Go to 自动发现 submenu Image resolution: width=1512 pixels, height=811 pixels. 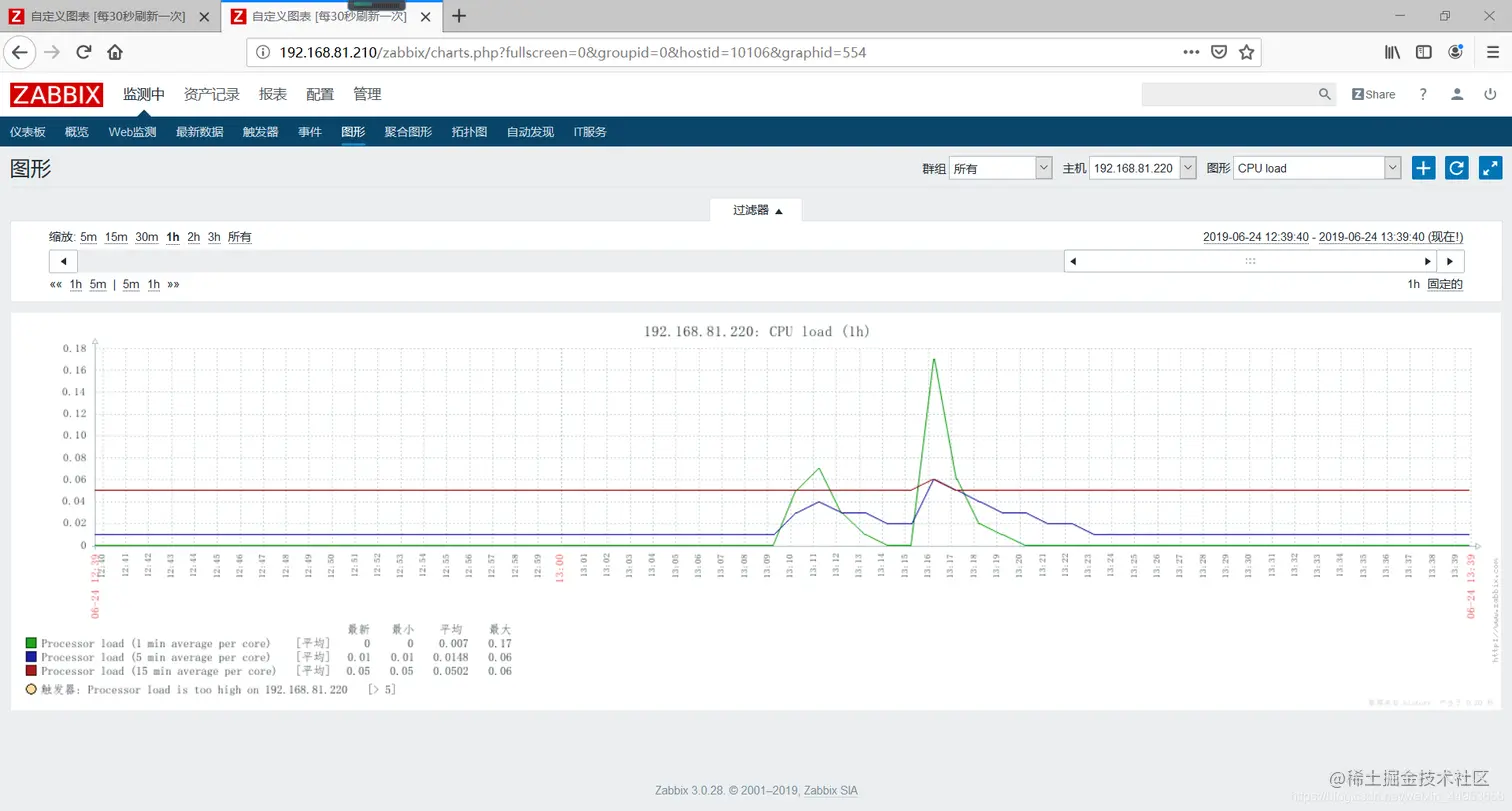point(530,132)
